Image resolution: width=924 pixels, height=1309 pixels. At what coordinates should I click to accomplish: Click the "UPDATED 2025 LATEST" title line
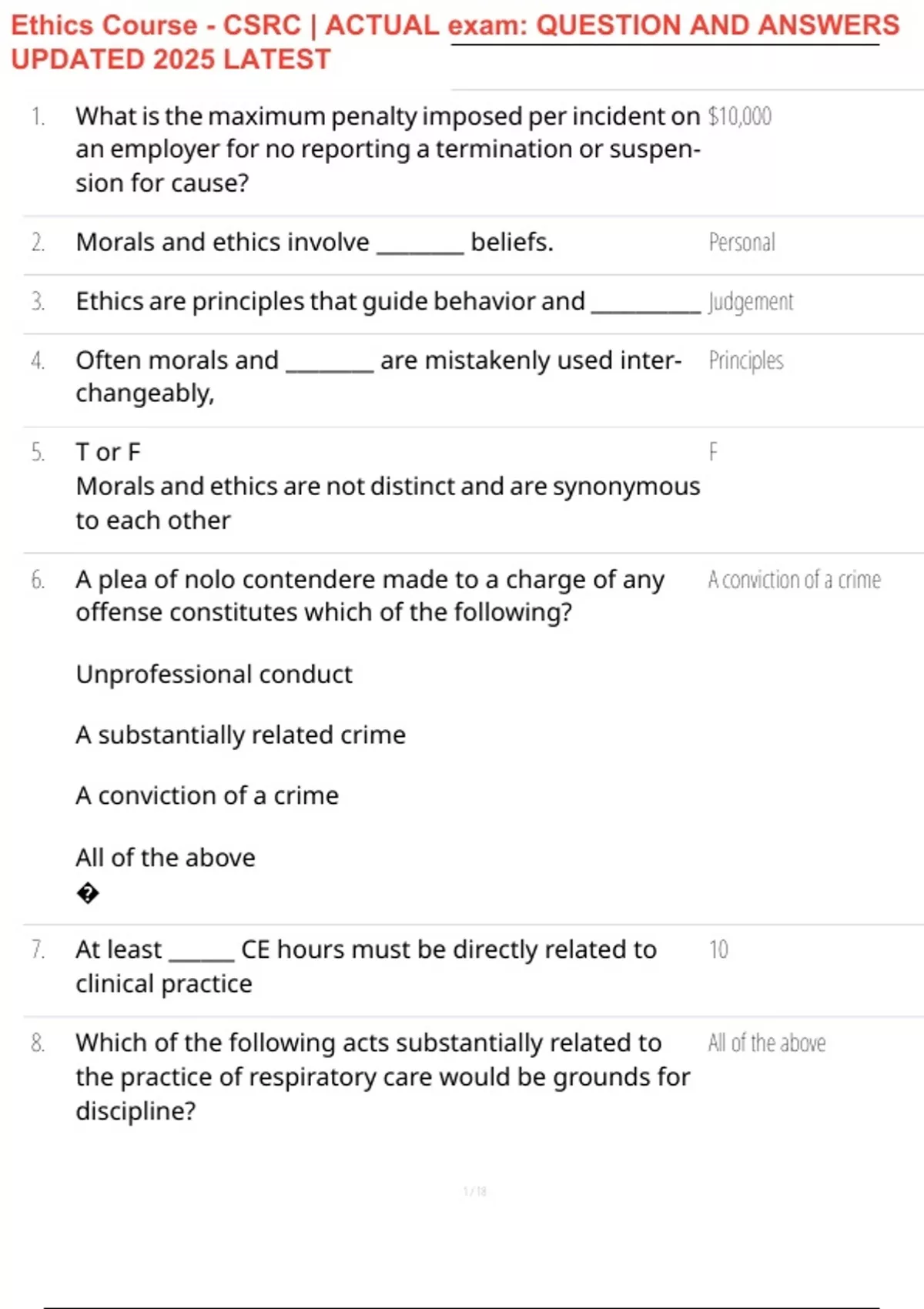tap(171, 59)
